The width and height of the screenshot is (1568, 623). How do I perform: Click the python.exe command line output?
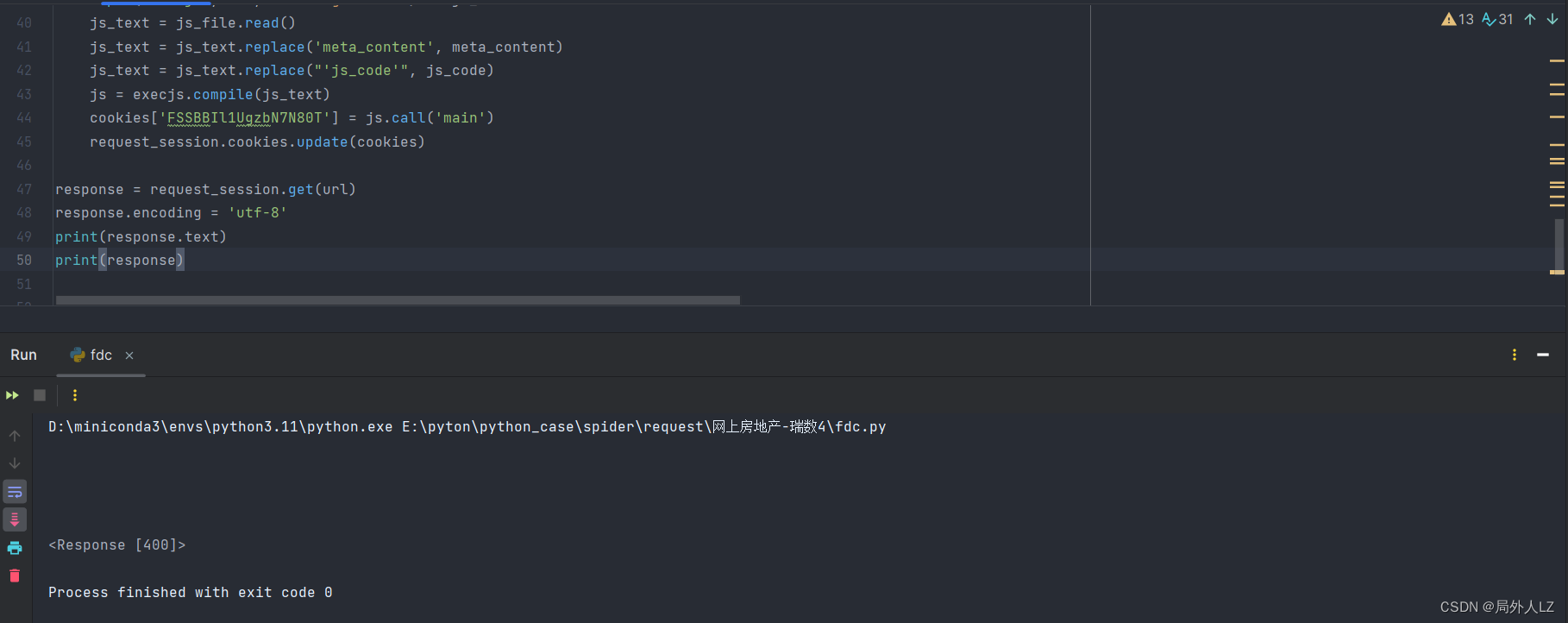pos(467,427)
